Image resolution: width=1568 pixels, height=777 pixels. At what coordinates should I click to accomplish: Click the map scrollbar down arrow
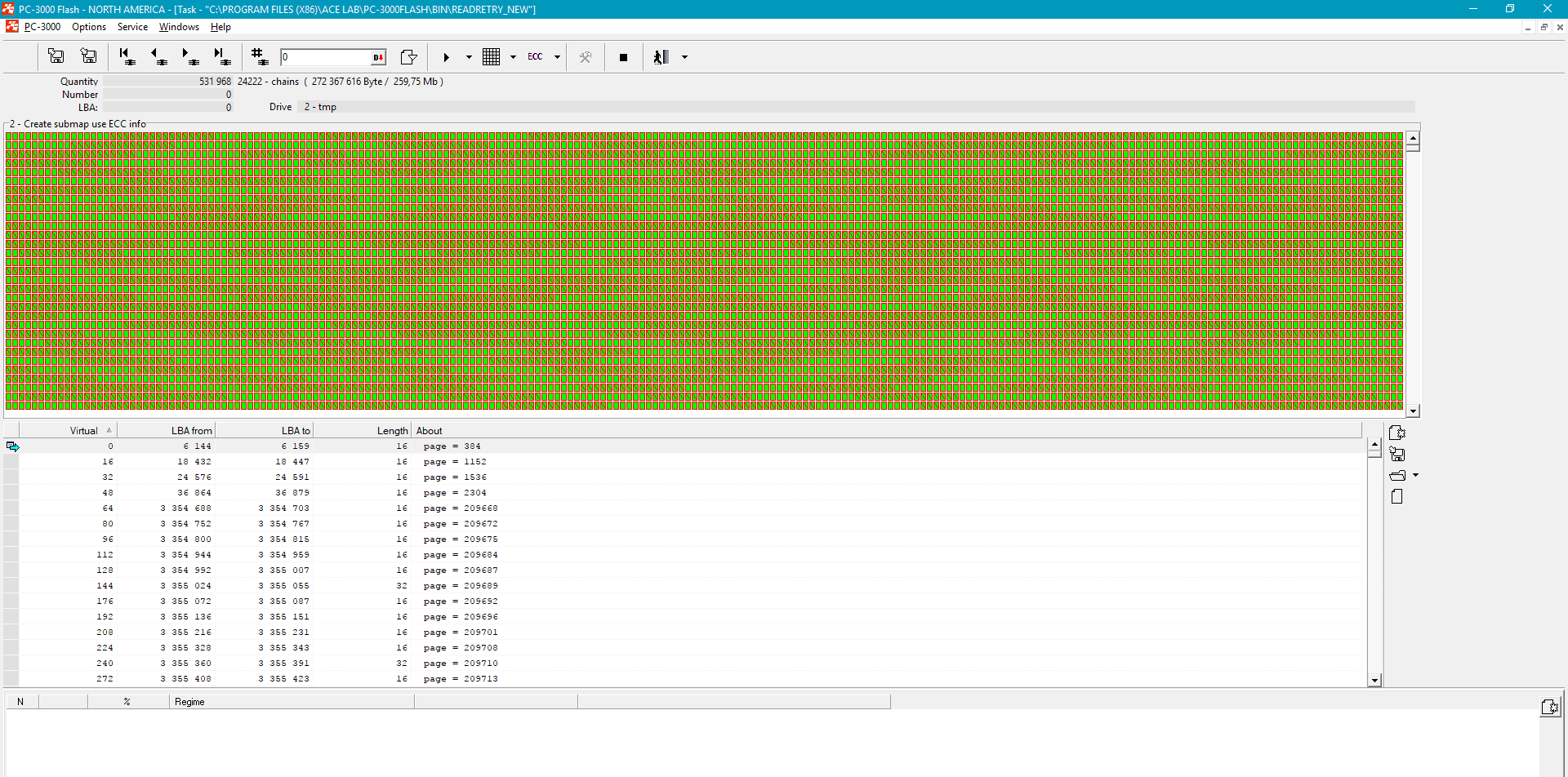click(1413, 411)
